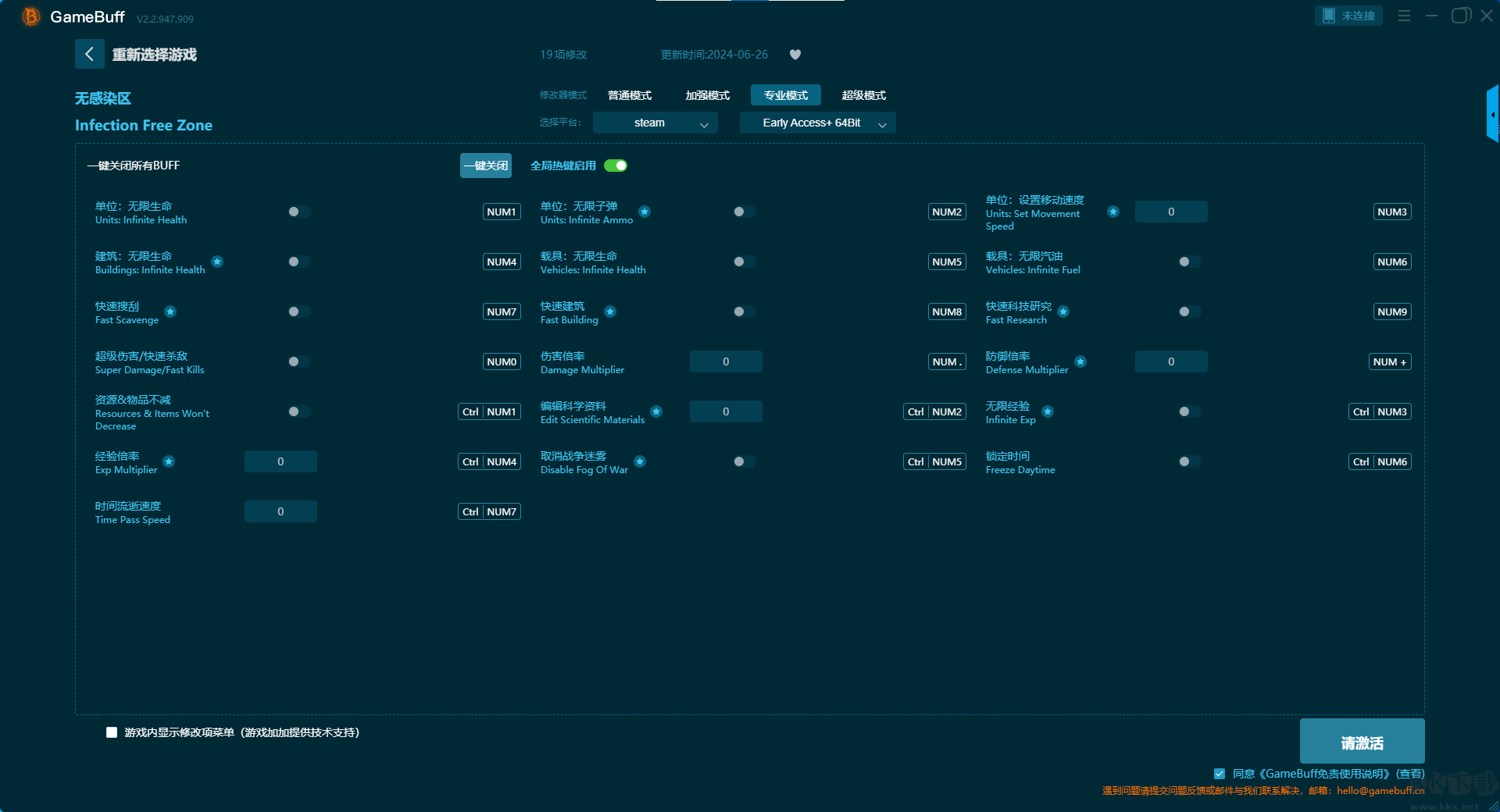This screenshot has width=1500, height=812.
Task: Switch to the 普通模式 tab
Action: [x=630, y=95]
